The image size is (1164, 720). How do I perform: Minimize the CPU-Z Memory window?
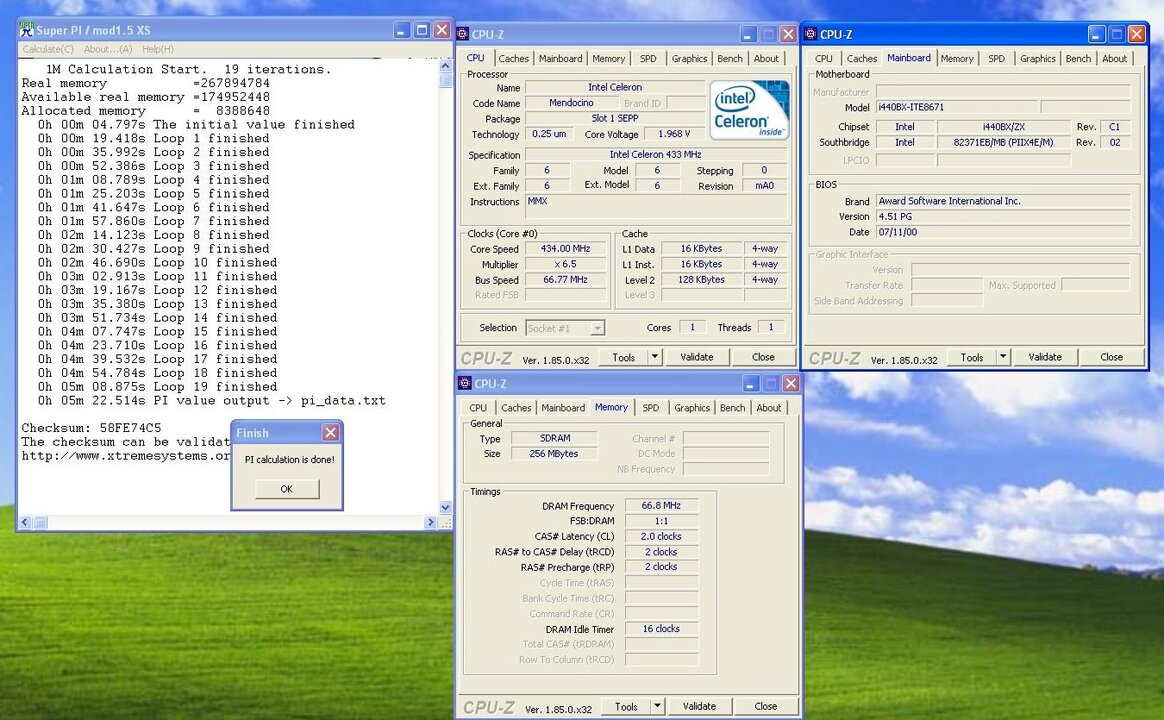[x=751, y=383]
